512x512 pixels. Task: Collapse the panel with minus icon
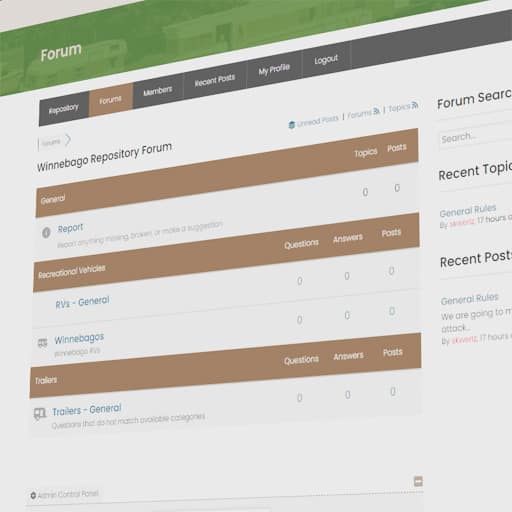tap(418, 481)
